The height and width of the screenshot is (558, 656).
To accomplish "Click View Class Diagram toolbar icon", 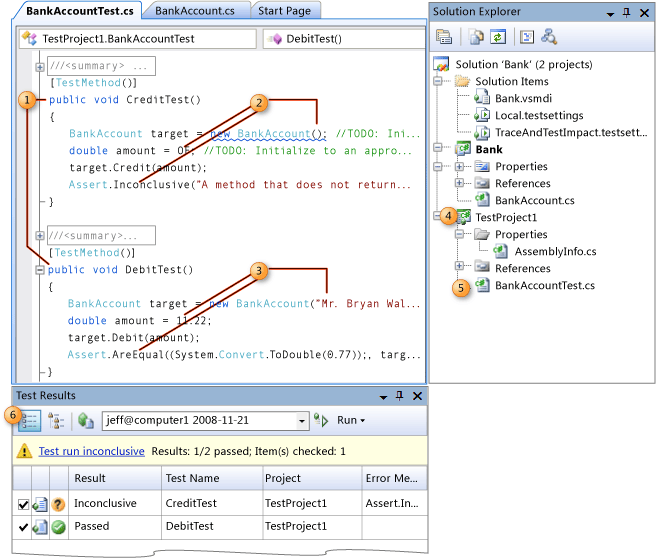I will (548, 37).
